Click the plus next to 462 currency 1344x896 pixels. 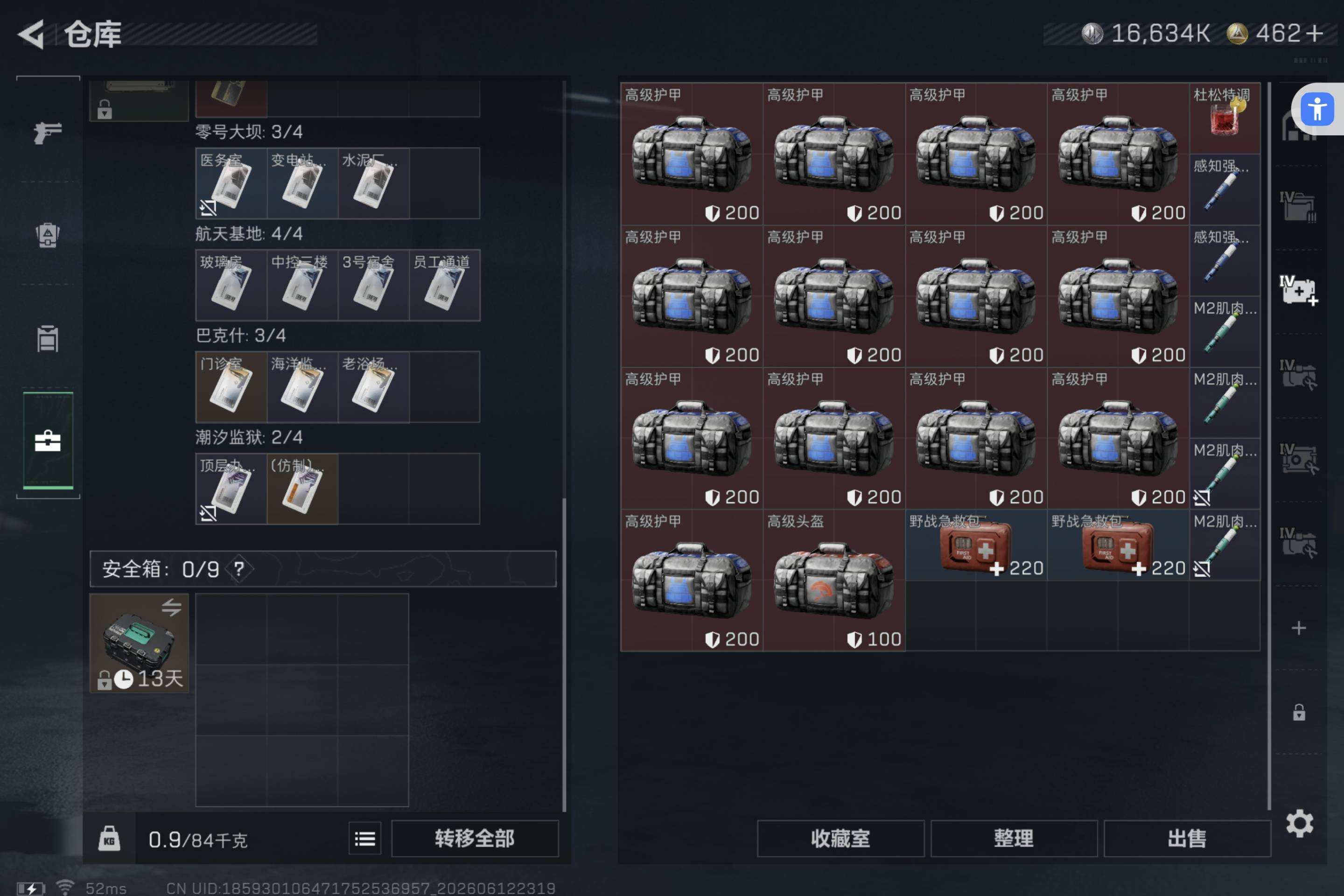pyautogui.click(x=1314, y=33)
